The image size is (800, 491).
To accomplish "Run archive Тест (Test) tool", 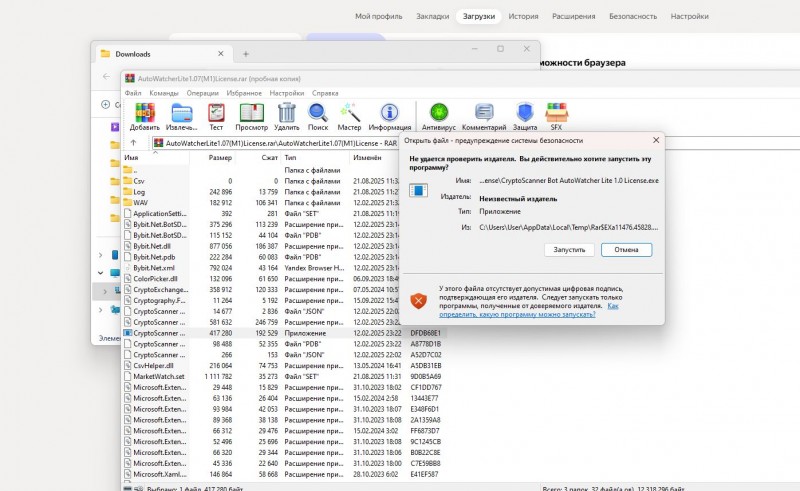I will [216, 115].
